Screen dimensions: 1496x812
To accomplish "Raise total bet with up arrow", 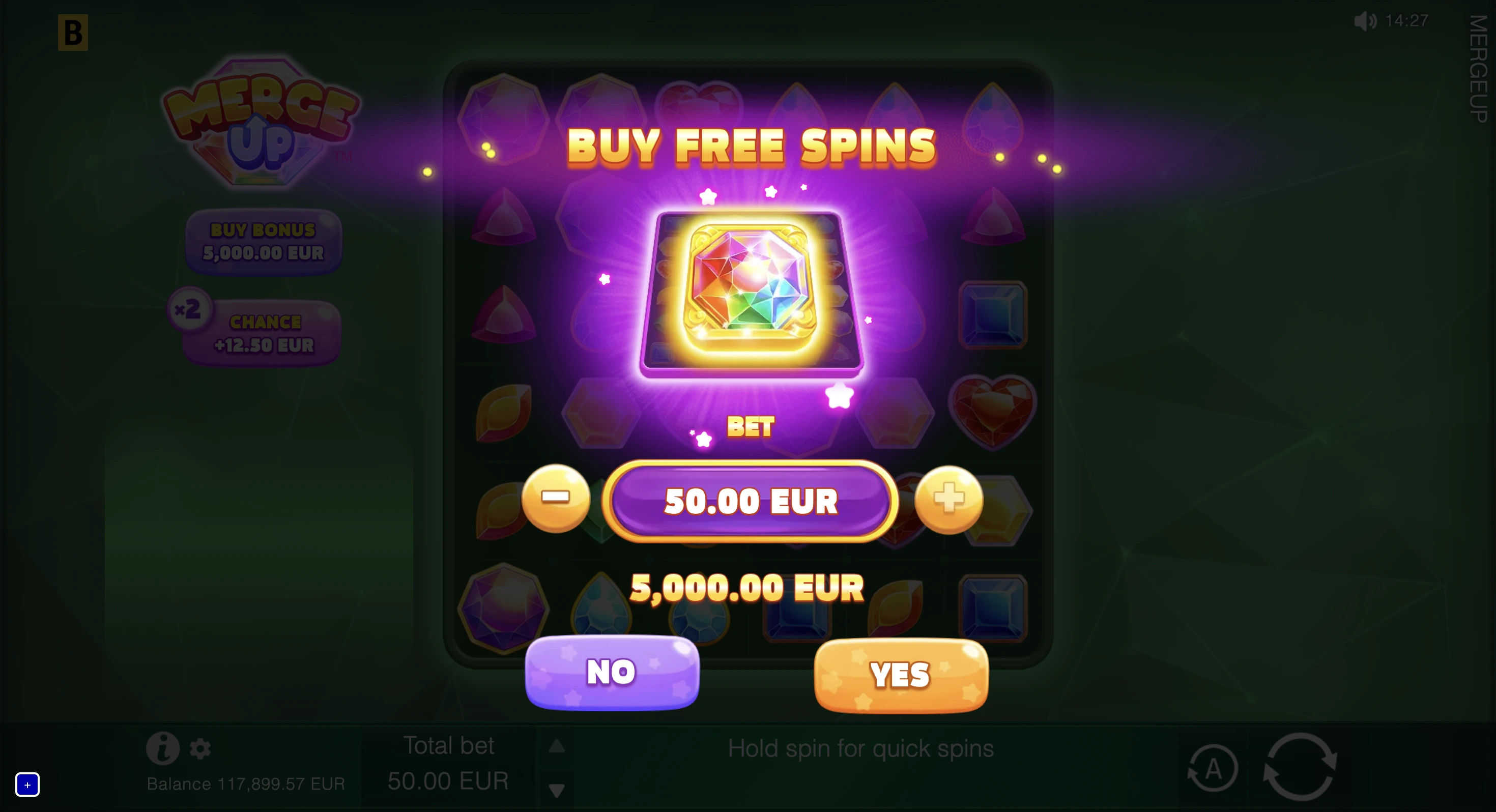I will click(556, 746).
